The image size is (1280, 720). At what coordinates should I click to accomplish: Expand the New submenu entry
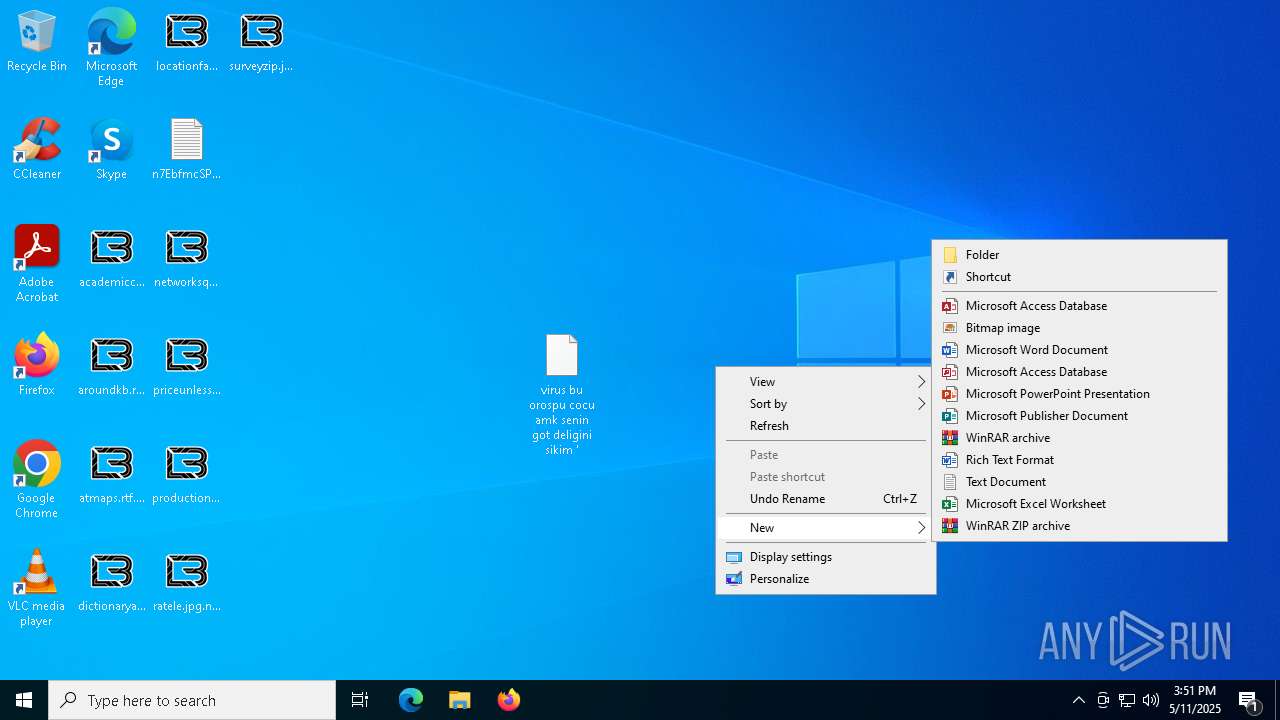click(x=826, y=528)
